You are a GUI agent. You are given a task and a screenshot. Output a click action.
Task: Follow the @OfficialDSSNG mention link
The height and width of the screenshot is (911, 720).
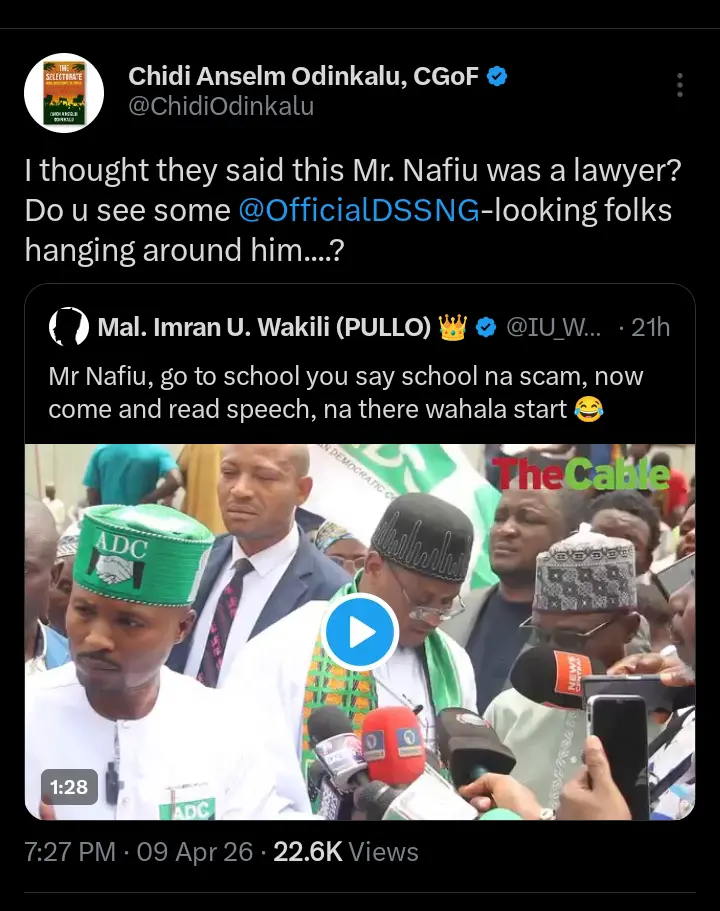click(358, 210)
